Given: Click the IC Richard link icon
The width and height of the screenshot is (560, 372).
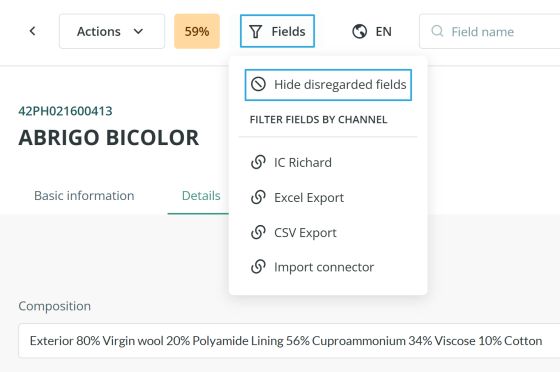Looking at the screenshot, I should point(258,162).
